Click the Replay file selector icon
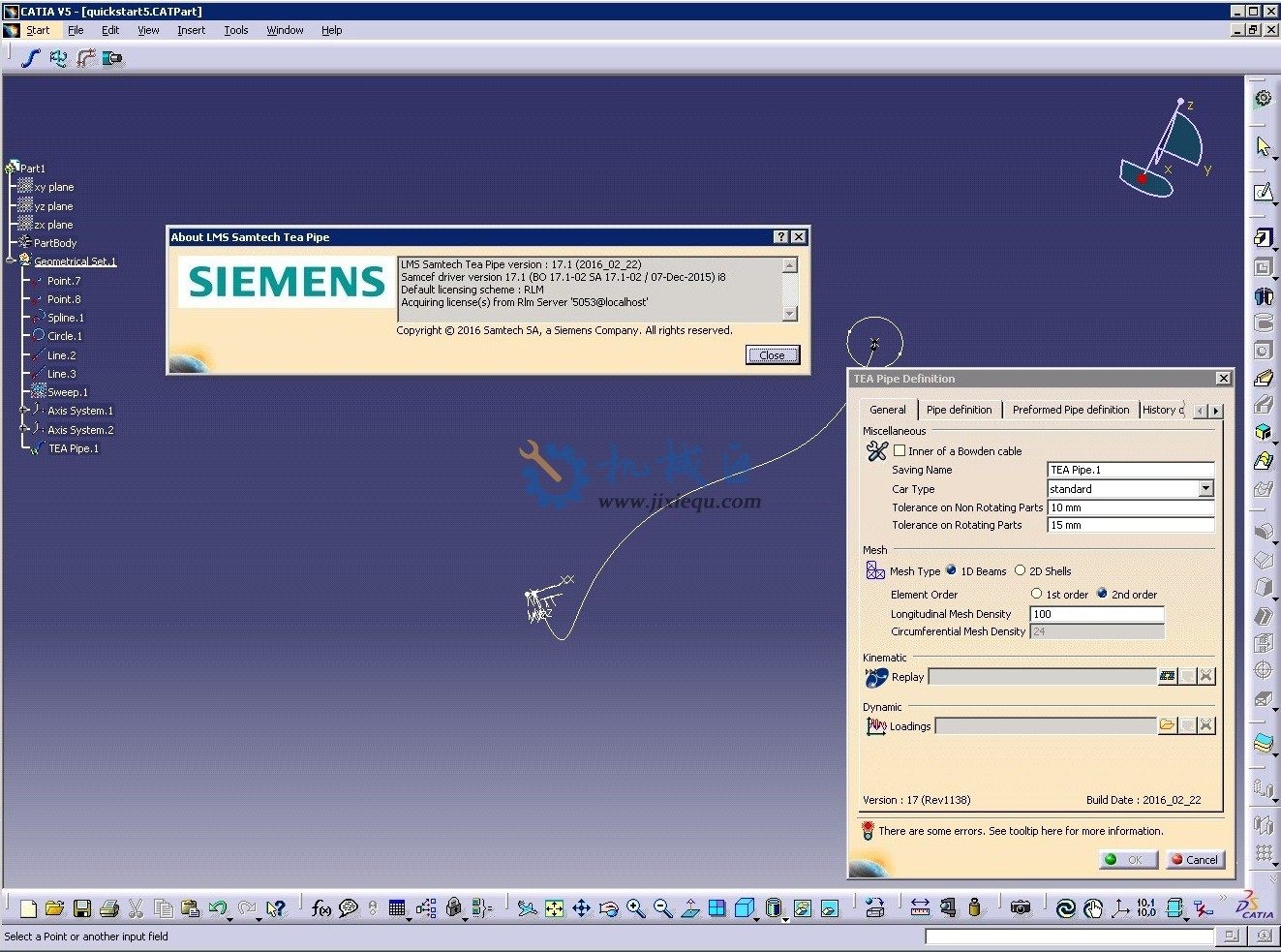 tap(1167, 676)
